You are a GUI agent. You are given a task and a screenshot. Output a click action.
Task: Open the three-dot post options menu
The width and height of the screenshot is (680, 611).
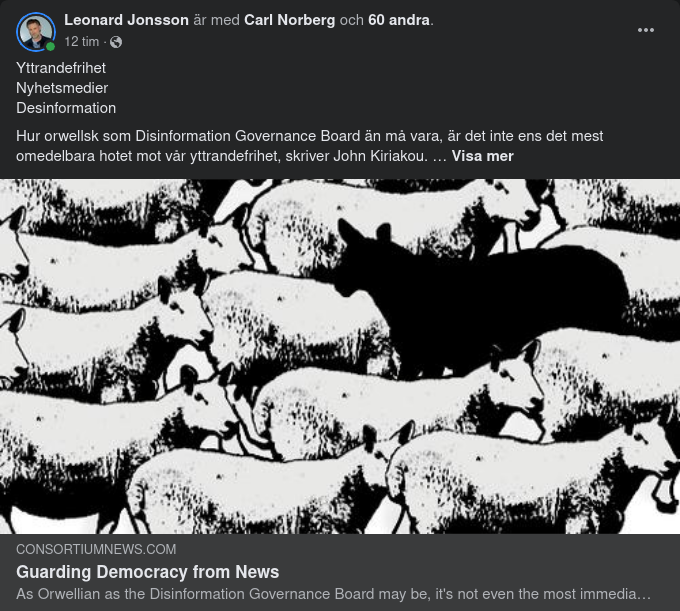pyautogui.click(x=645, y=30)
